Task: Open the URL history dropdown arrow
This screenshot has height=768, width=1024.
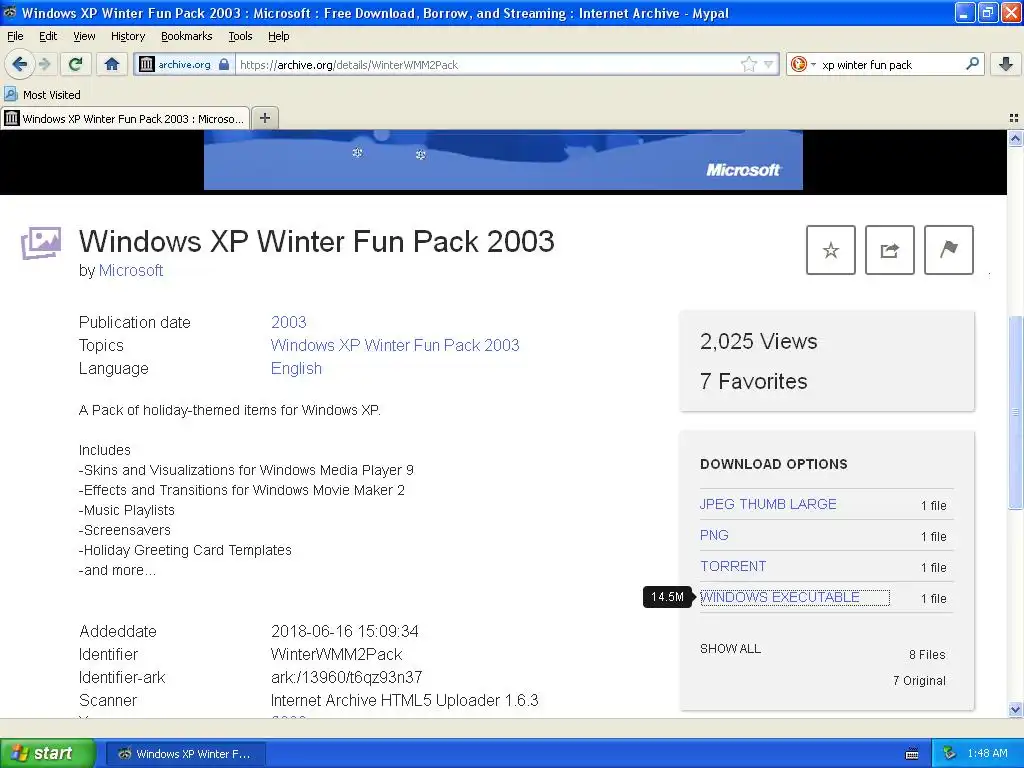Action: 769,64
